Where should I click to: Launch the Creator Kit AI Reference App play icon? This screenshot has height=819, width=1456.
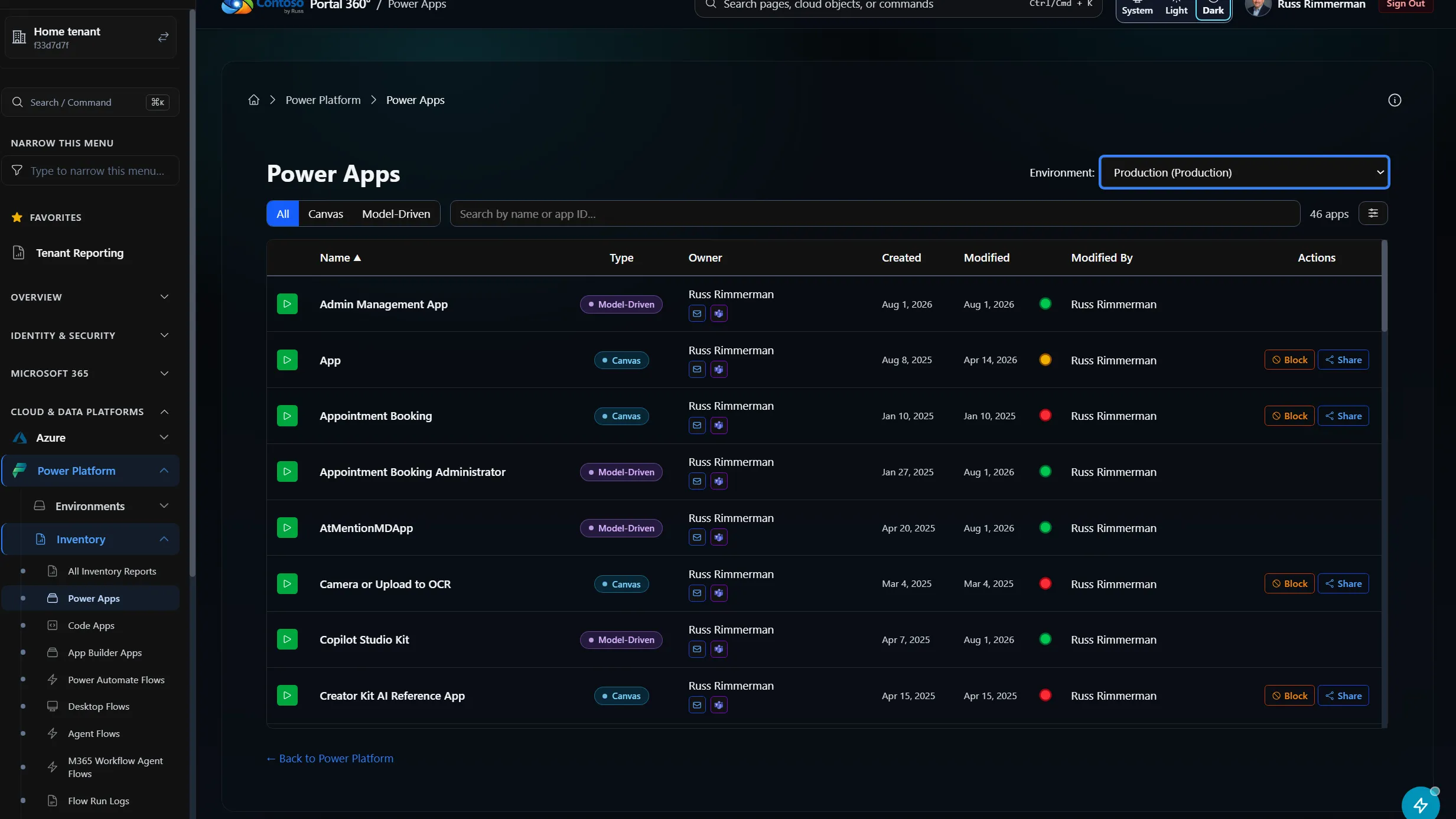tap(287, 696)
